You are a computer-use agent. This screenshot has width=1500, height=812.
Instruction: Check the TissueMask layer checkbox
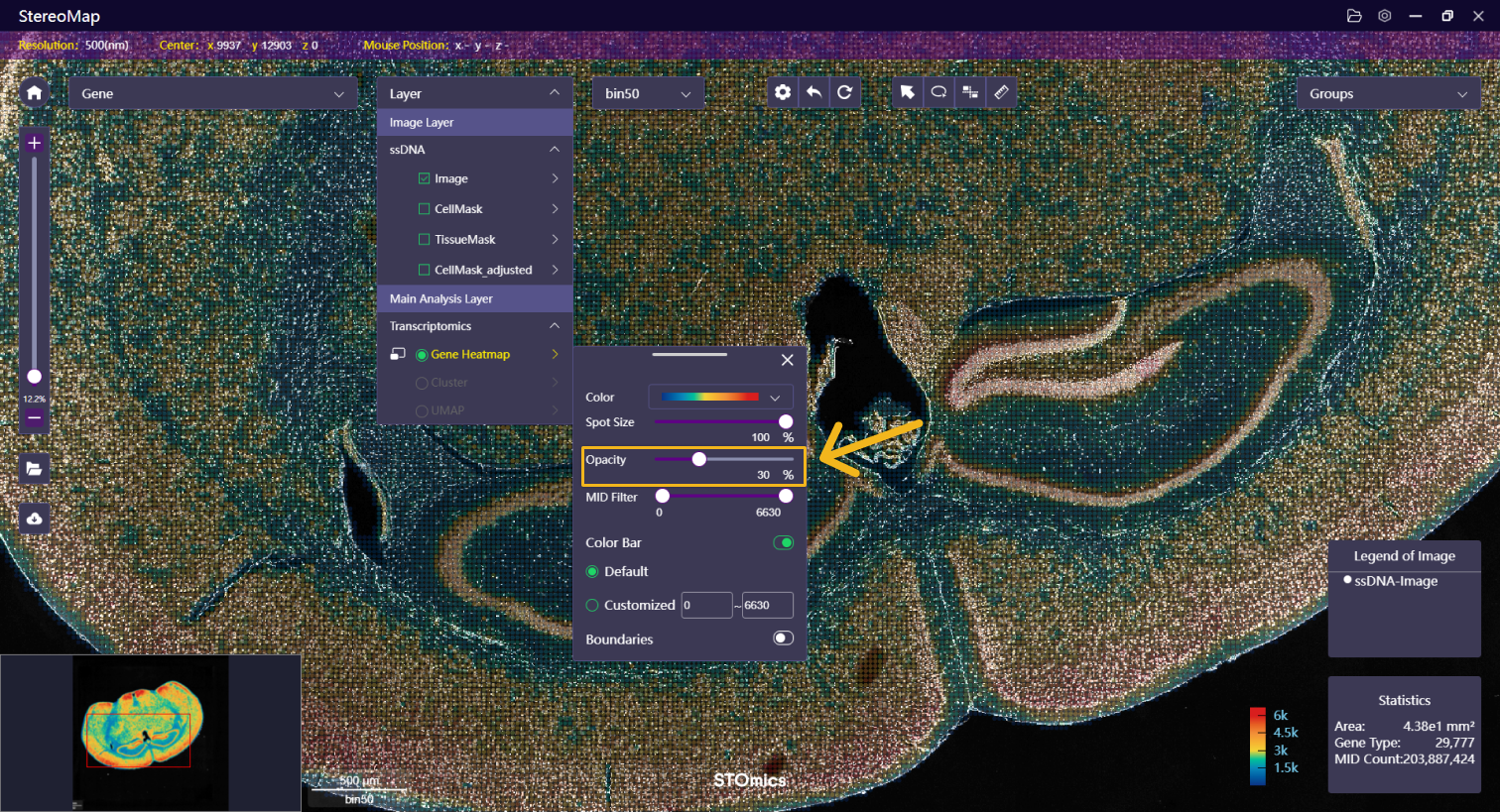coord(425,240)
